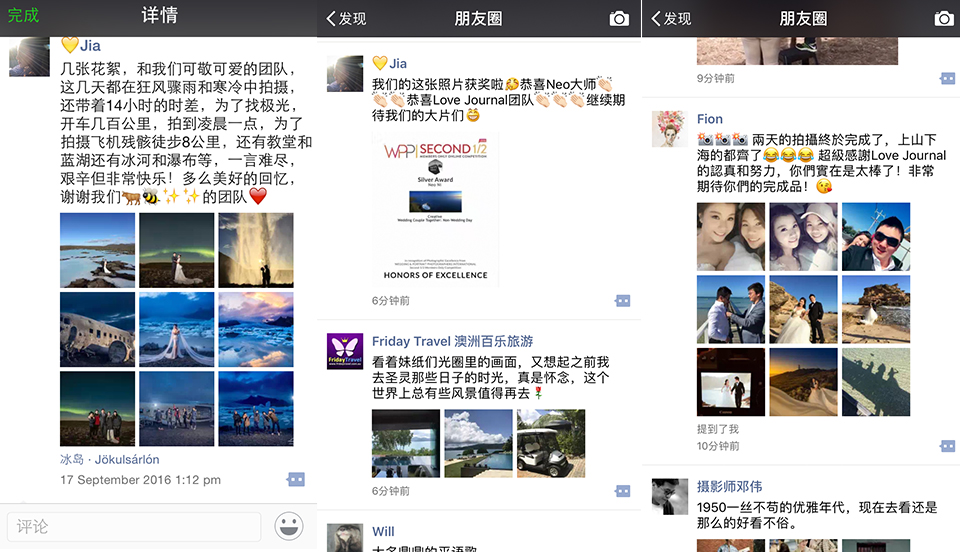Screen dimensions: 960x552
Task: View the team photo beside plane wreck
Action: 177,409
